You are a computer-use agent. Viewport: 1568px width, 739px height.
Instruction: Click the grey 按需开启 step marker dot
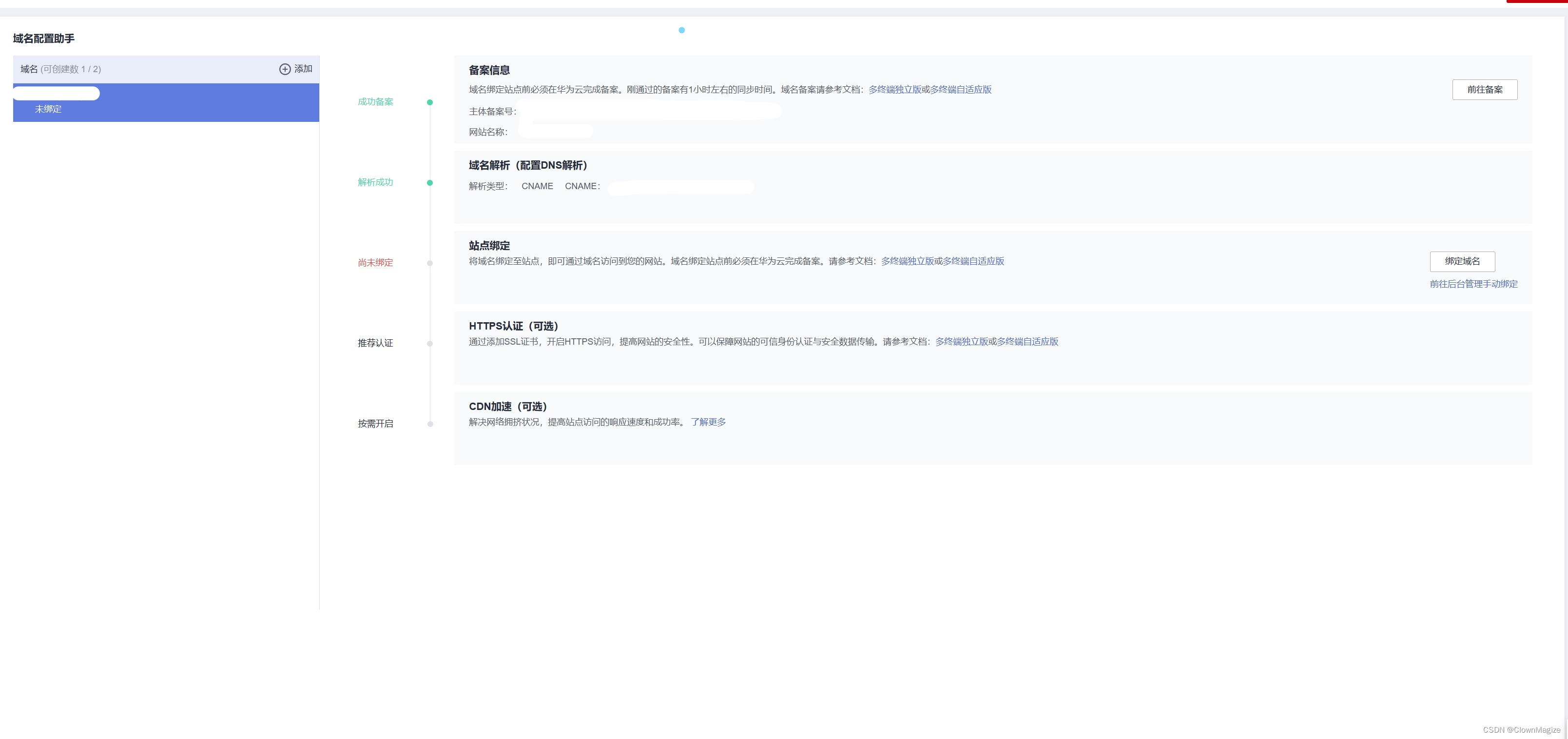430,424
